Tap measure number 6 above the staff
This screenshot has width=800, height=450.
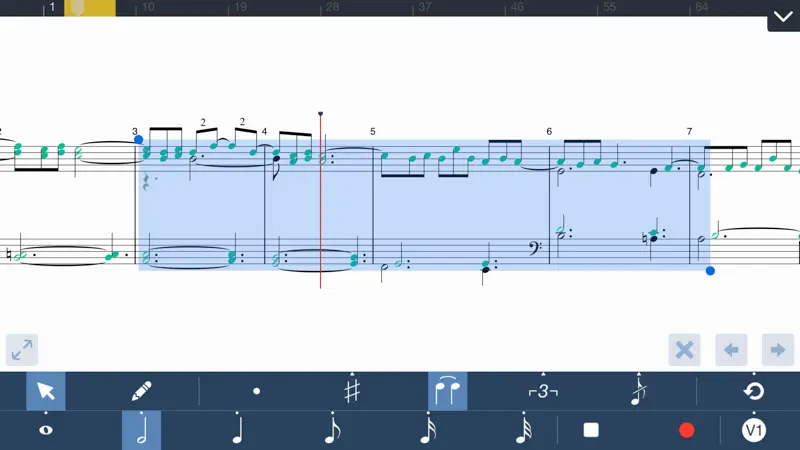tap(549, 132)
